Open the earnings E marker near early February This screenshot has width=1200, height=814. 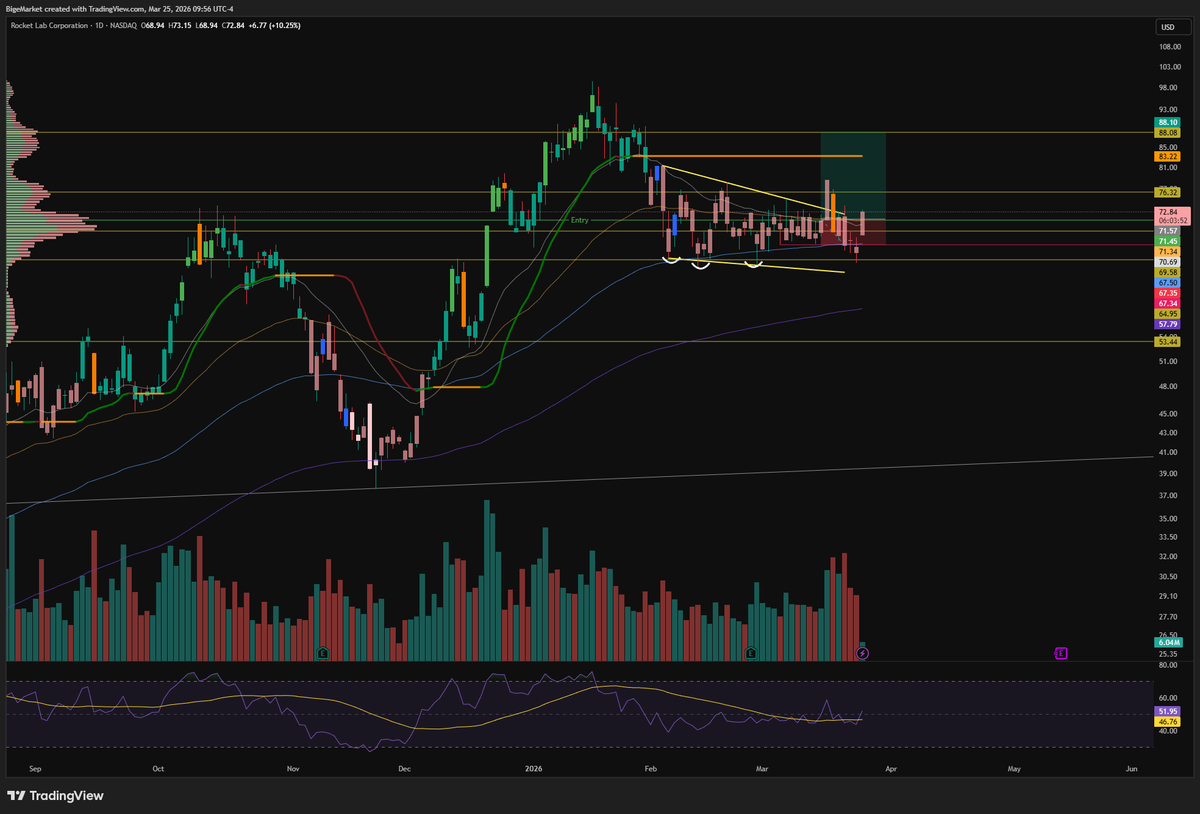[x=750, y=653]
